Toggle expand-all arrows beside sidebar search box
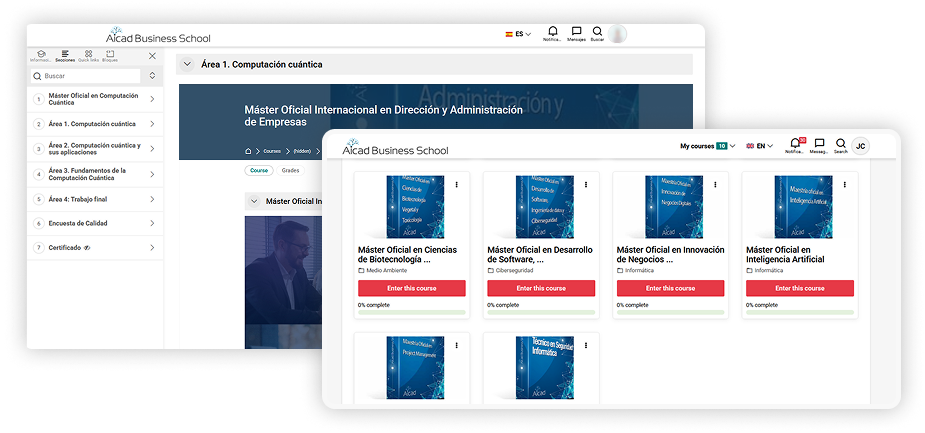This screenshot has height=433, width=925. click(x=152, y=76)
